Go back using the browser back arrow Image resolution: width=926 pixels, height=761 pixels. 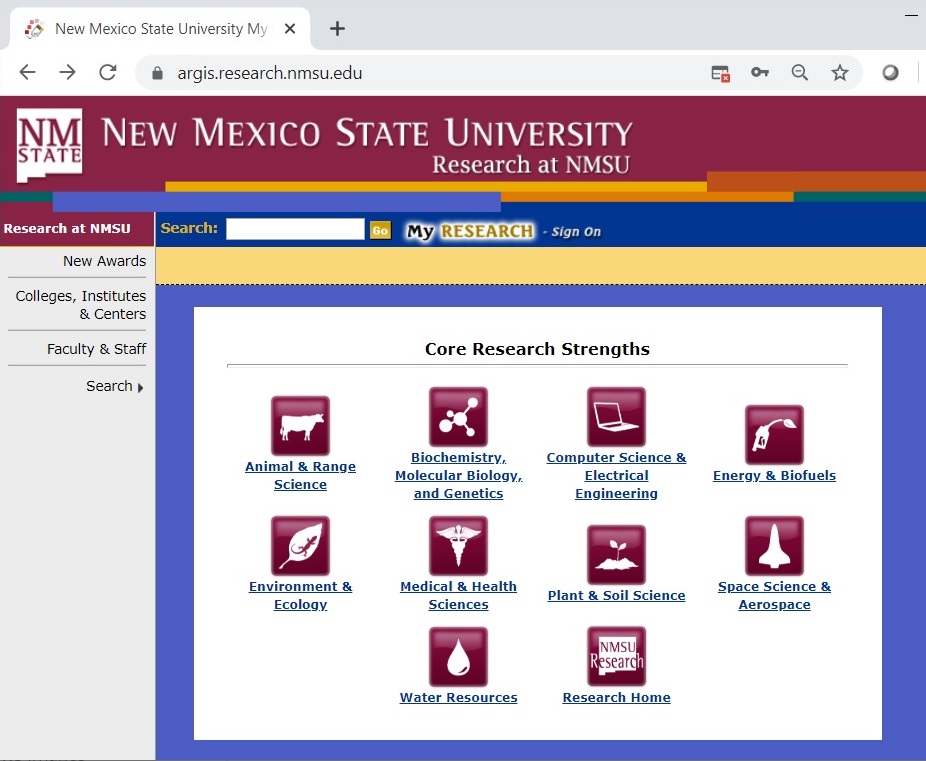coord(27,73)
